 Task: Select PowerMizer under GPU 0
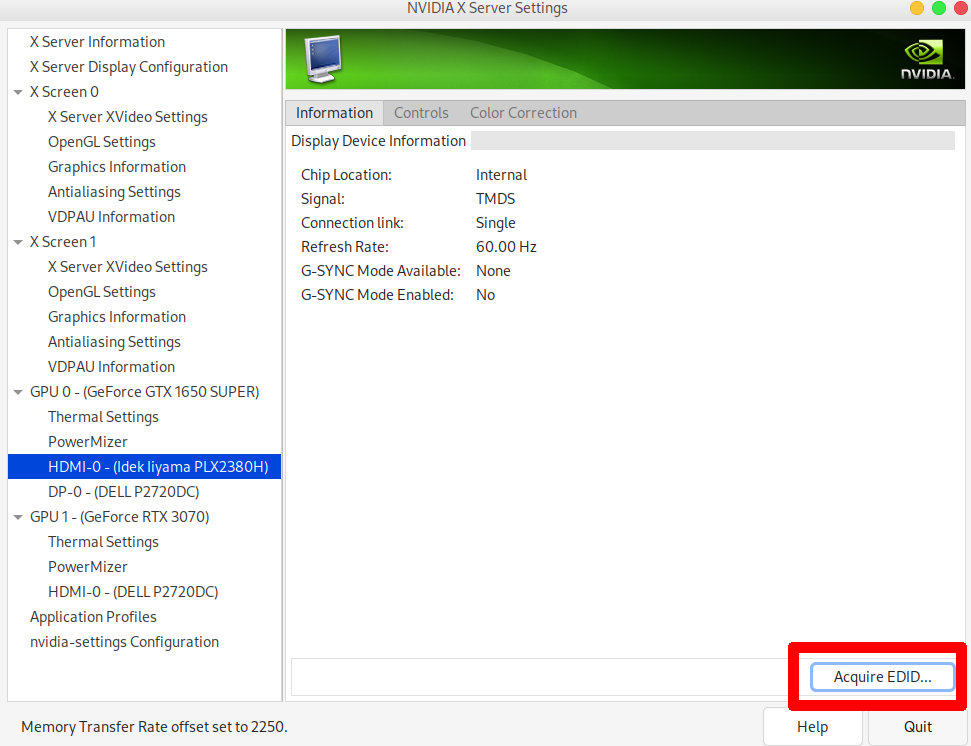(88, 442)
